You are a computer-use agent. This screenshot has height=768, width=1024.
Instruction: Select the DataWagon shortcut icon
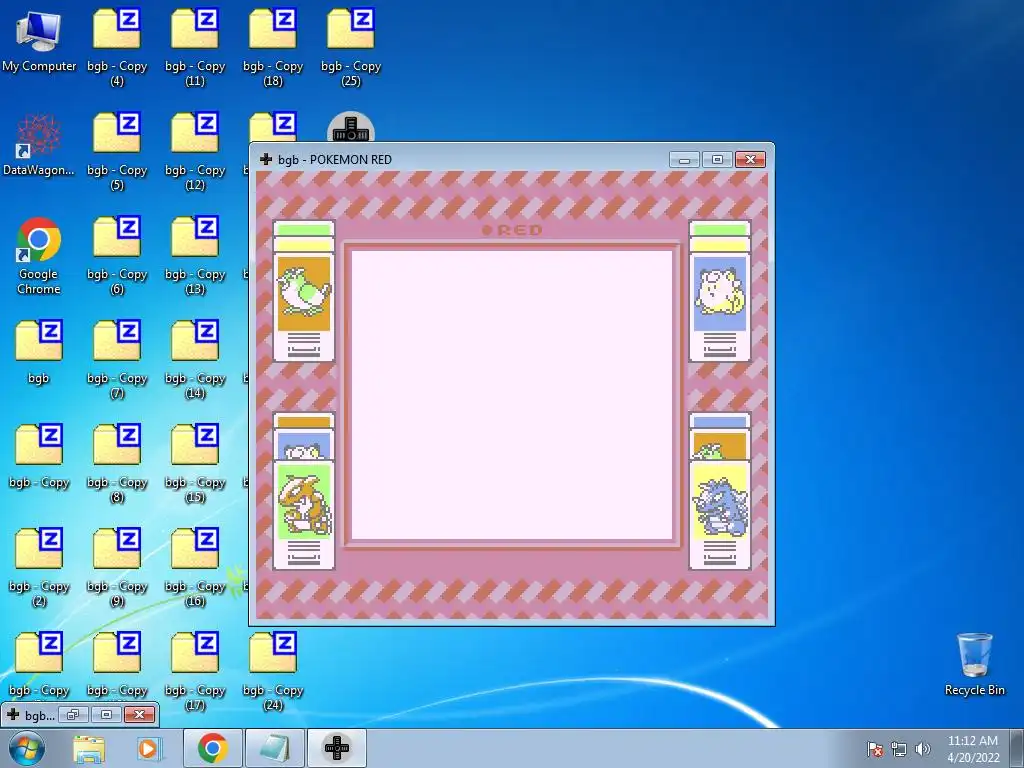pos(39,145)
